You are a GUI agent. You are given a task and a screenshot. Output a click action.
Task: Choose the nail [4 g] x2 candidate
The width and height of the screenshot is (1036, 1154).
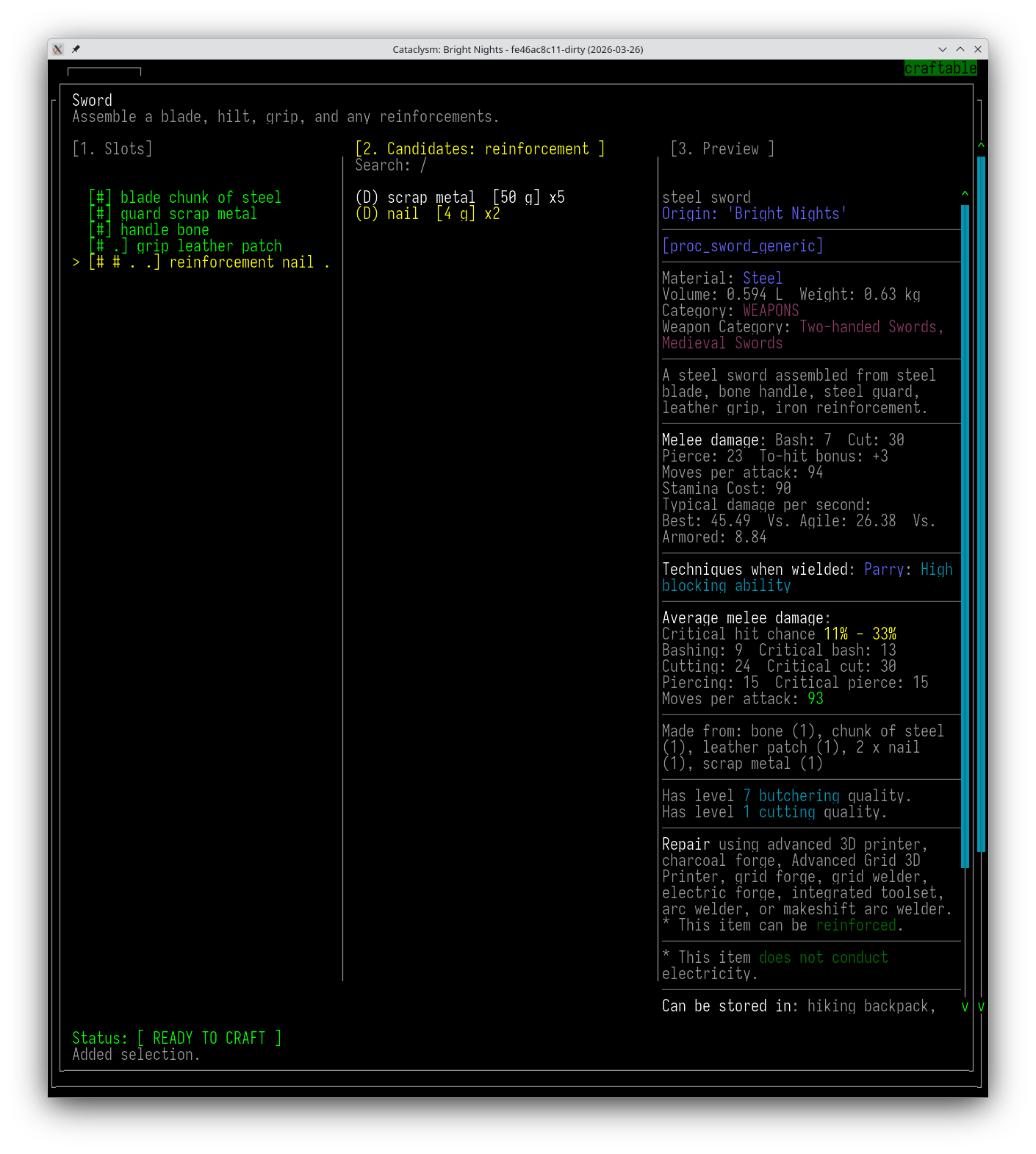pyautogui.click(x=428, y=213)
